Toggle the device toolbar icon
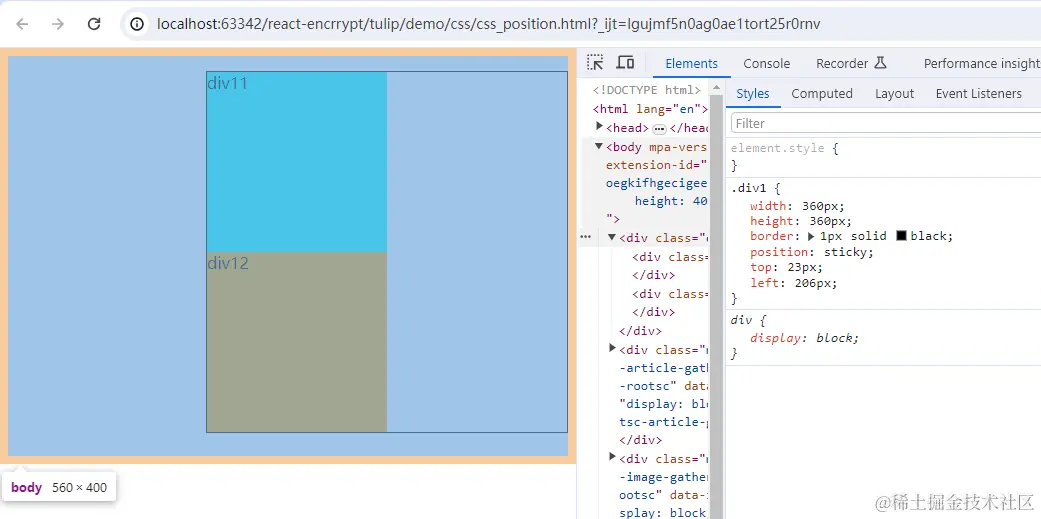Viewport: 1041px width, 519px height. click(x=625, y=63)
